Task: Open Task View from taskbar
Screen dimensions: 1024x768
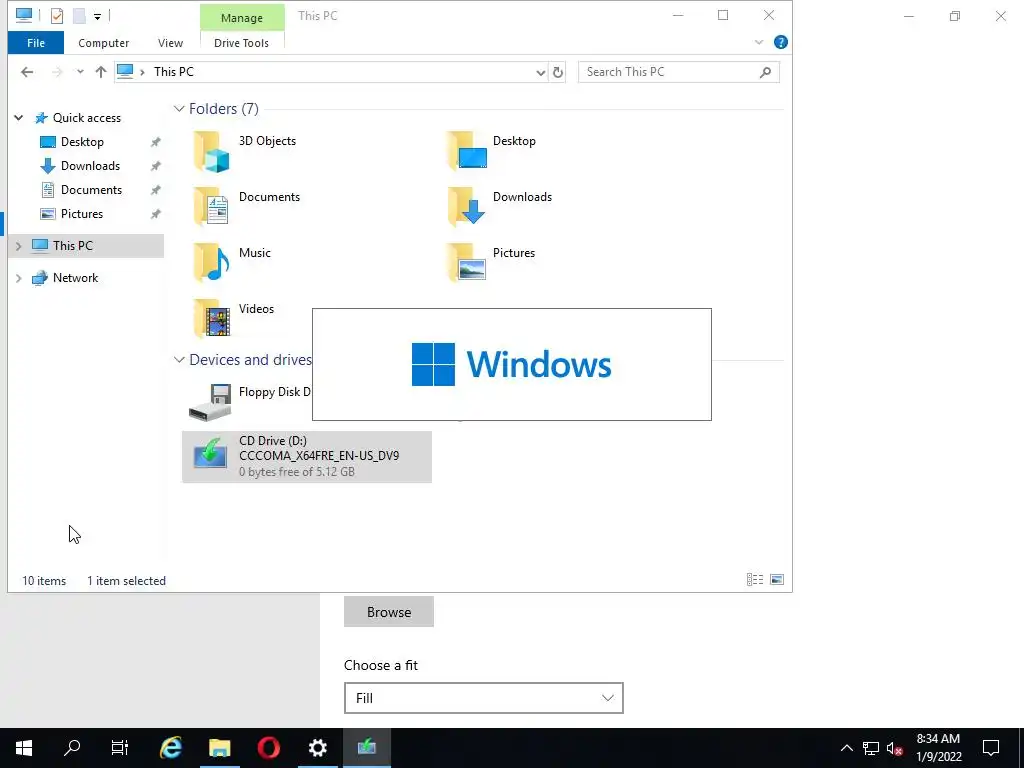Action: pyautogui.click(x=120, y=748)
